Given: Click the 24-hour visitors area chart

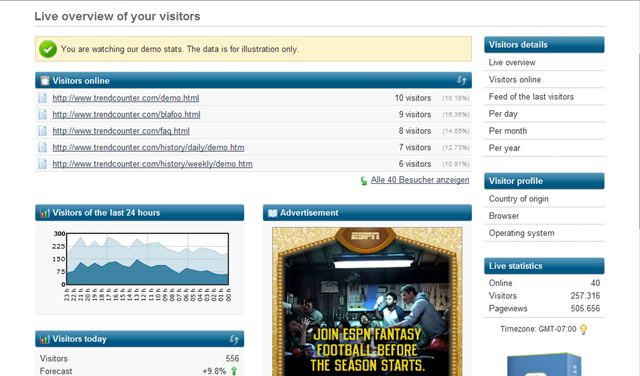Looking at the screenshot, I should coord(147,259).
